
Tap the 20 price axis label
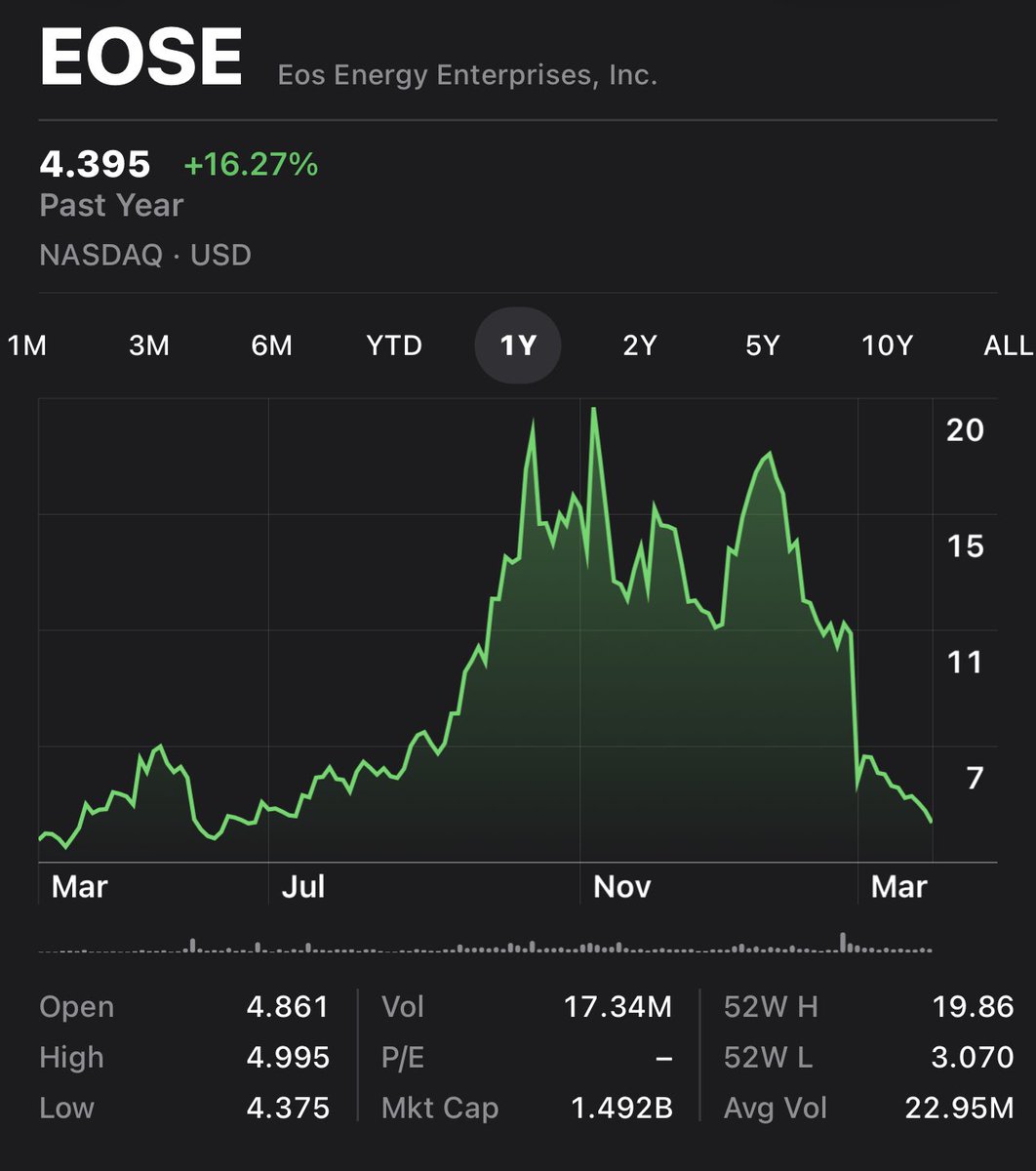[965, 429]
